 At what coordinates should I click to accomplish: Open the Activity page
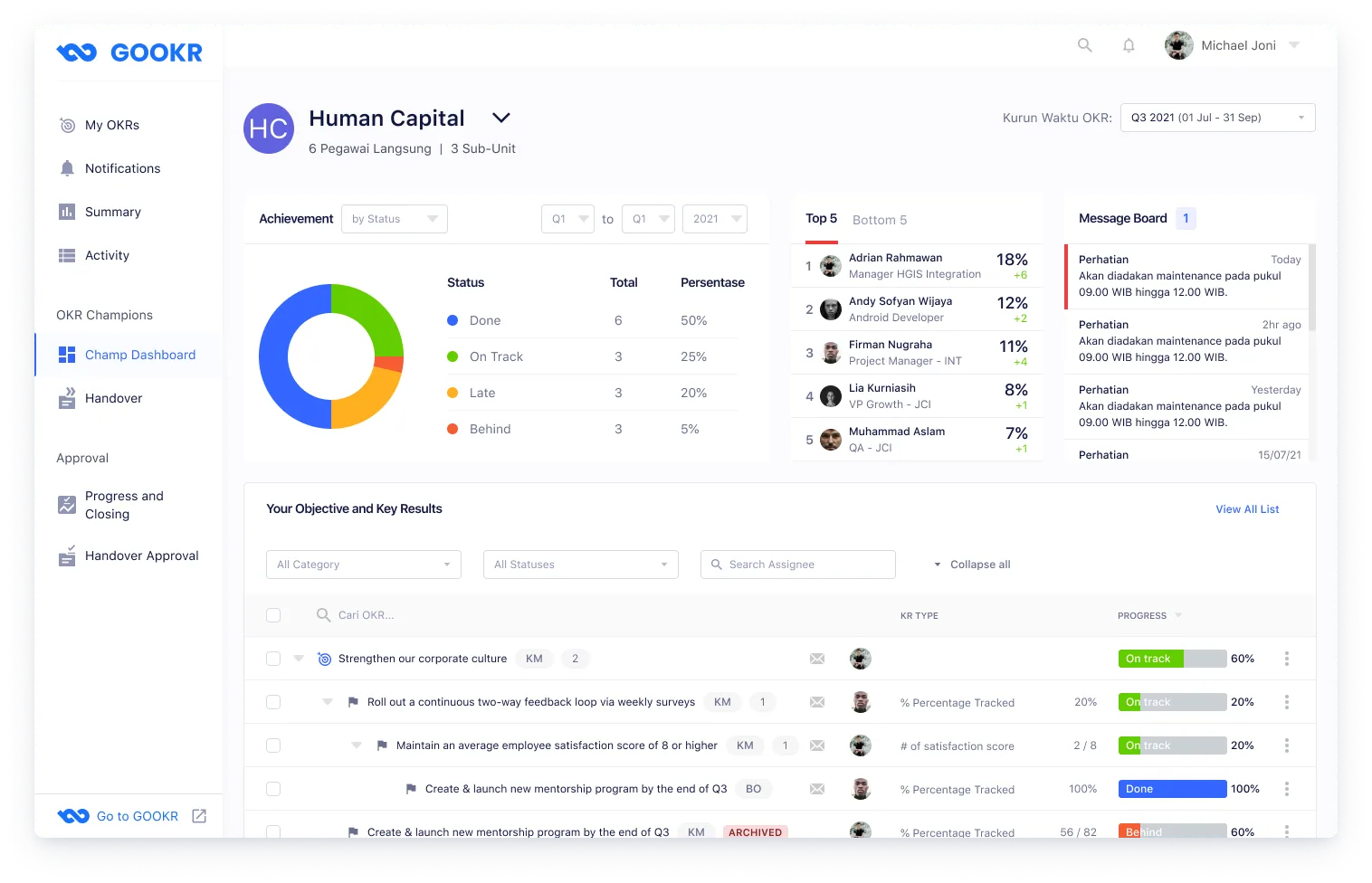coord(106,255)
